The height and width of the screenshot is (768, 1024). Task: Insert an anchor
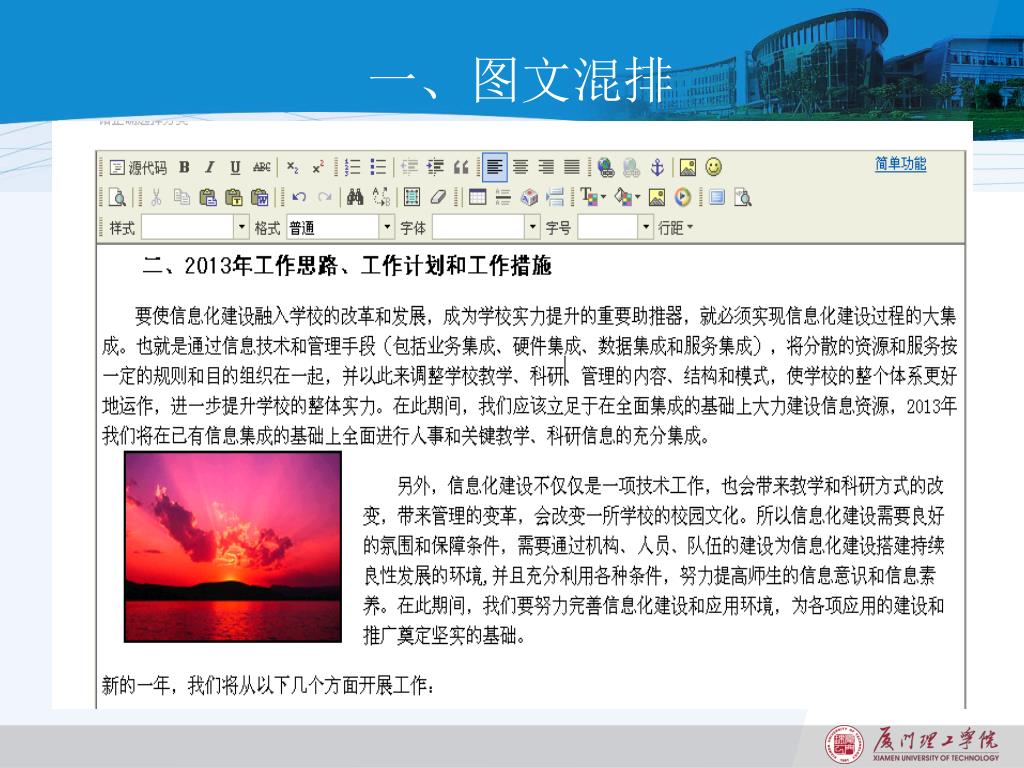click(x=657, y=168)
